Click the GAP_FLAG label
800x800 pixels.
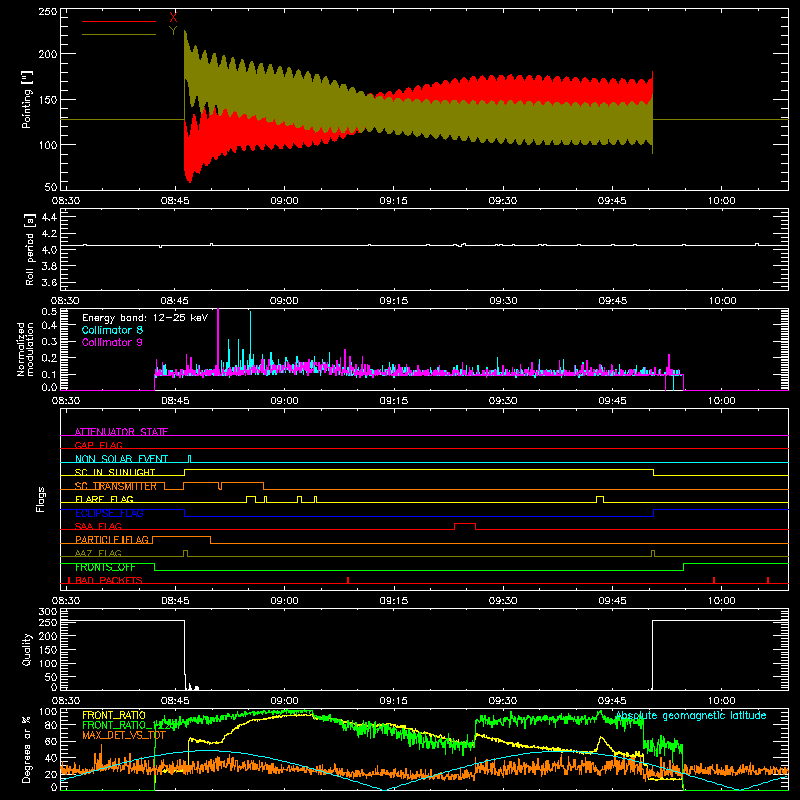click(x=98, y=445)
